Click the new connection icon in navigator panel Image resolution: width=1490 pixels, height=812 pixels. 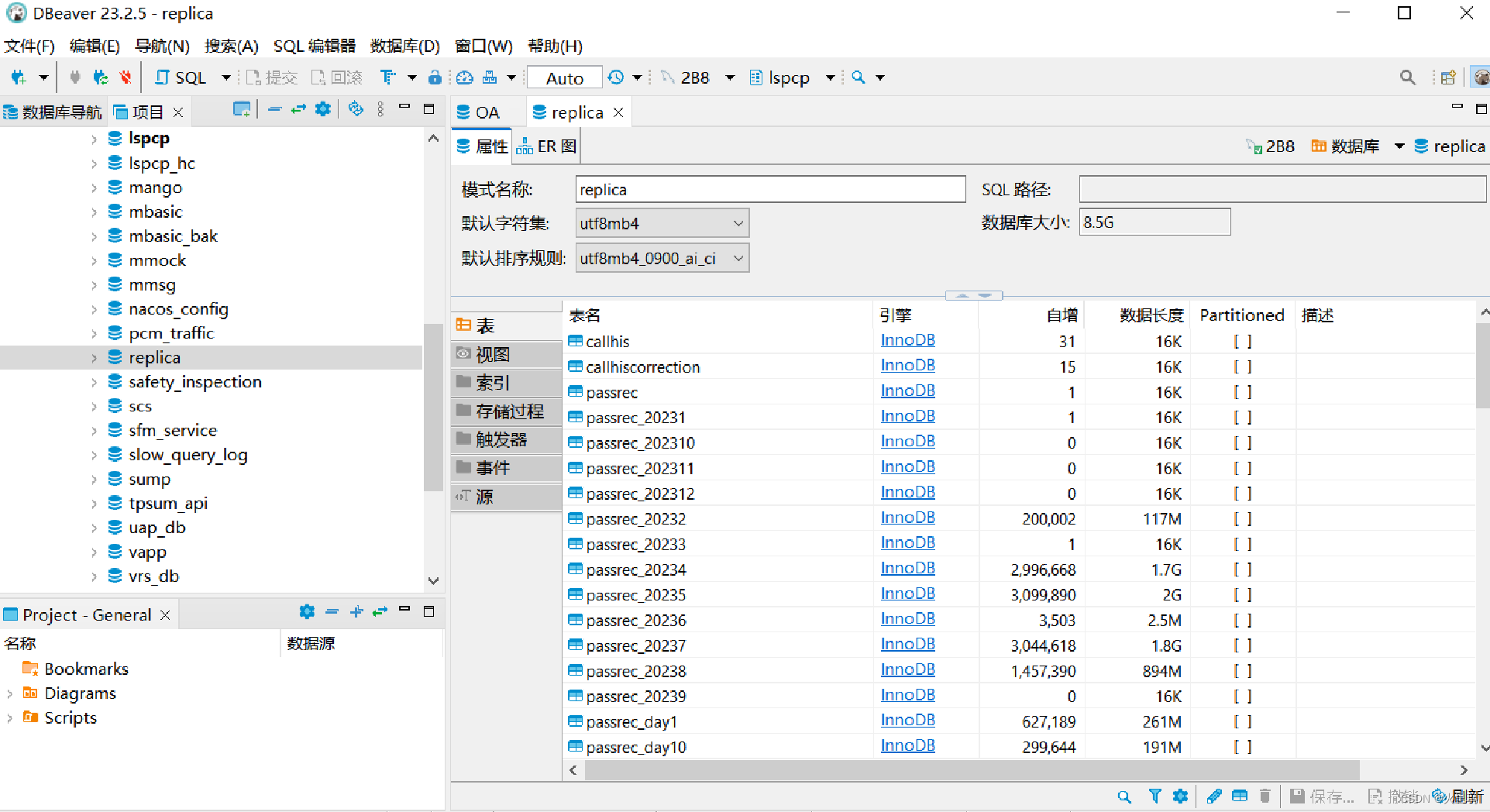(x=242, y=110)
